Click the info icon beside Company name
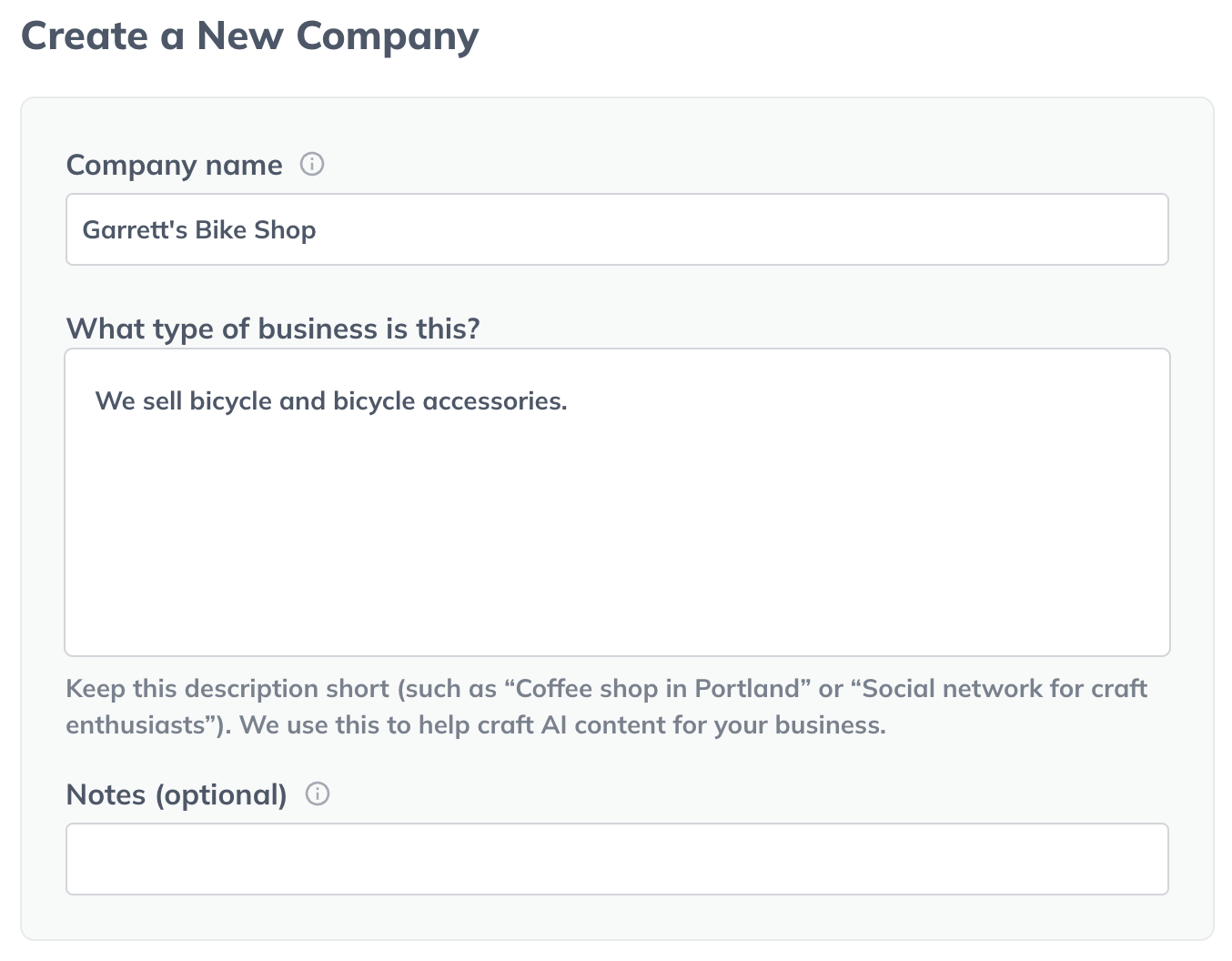The height and width of the screenshot is (961, 1232). click(x=311, y=165)
